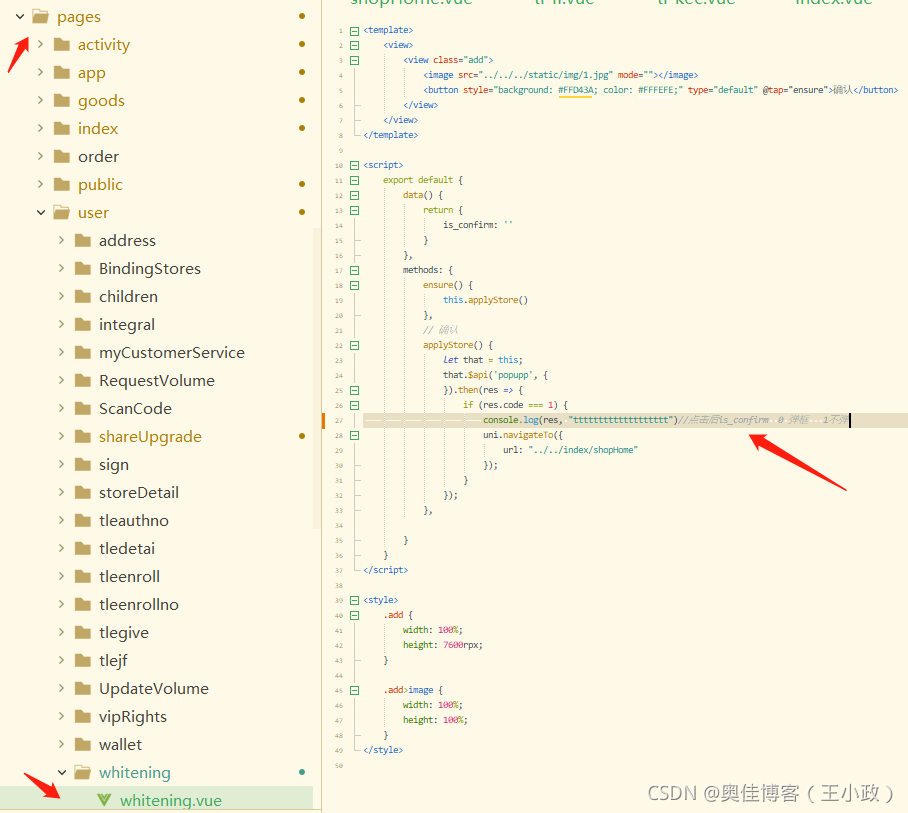Expand the app folder chevron
The height and width of the screenshot is (813, 908).
[40, 72]
